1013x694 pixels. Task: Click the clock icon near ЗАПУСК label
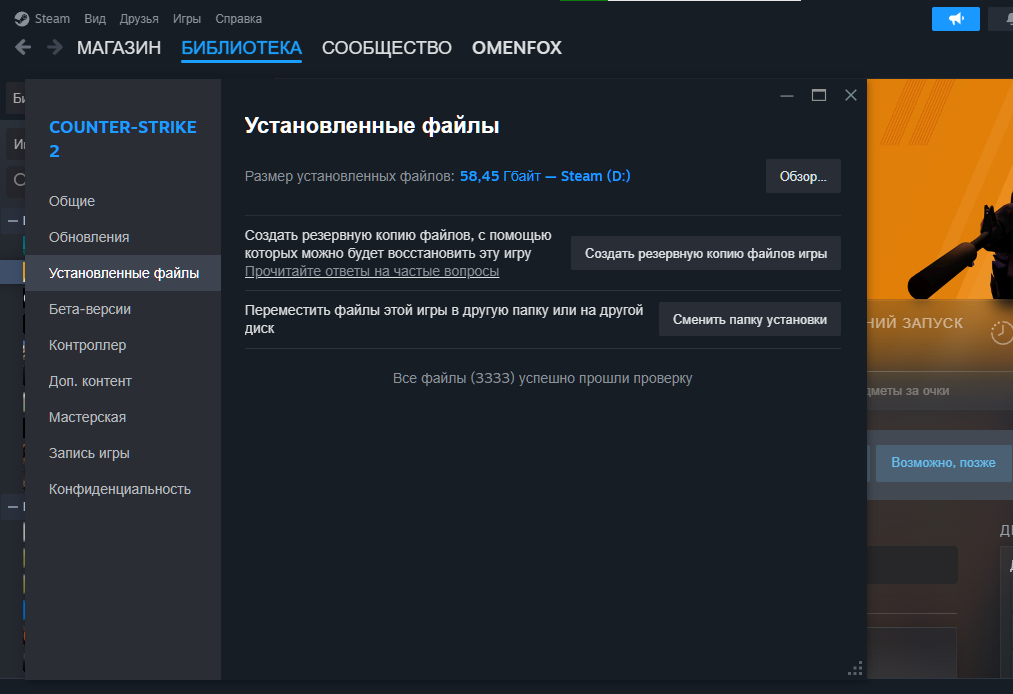pos(1001,333)
